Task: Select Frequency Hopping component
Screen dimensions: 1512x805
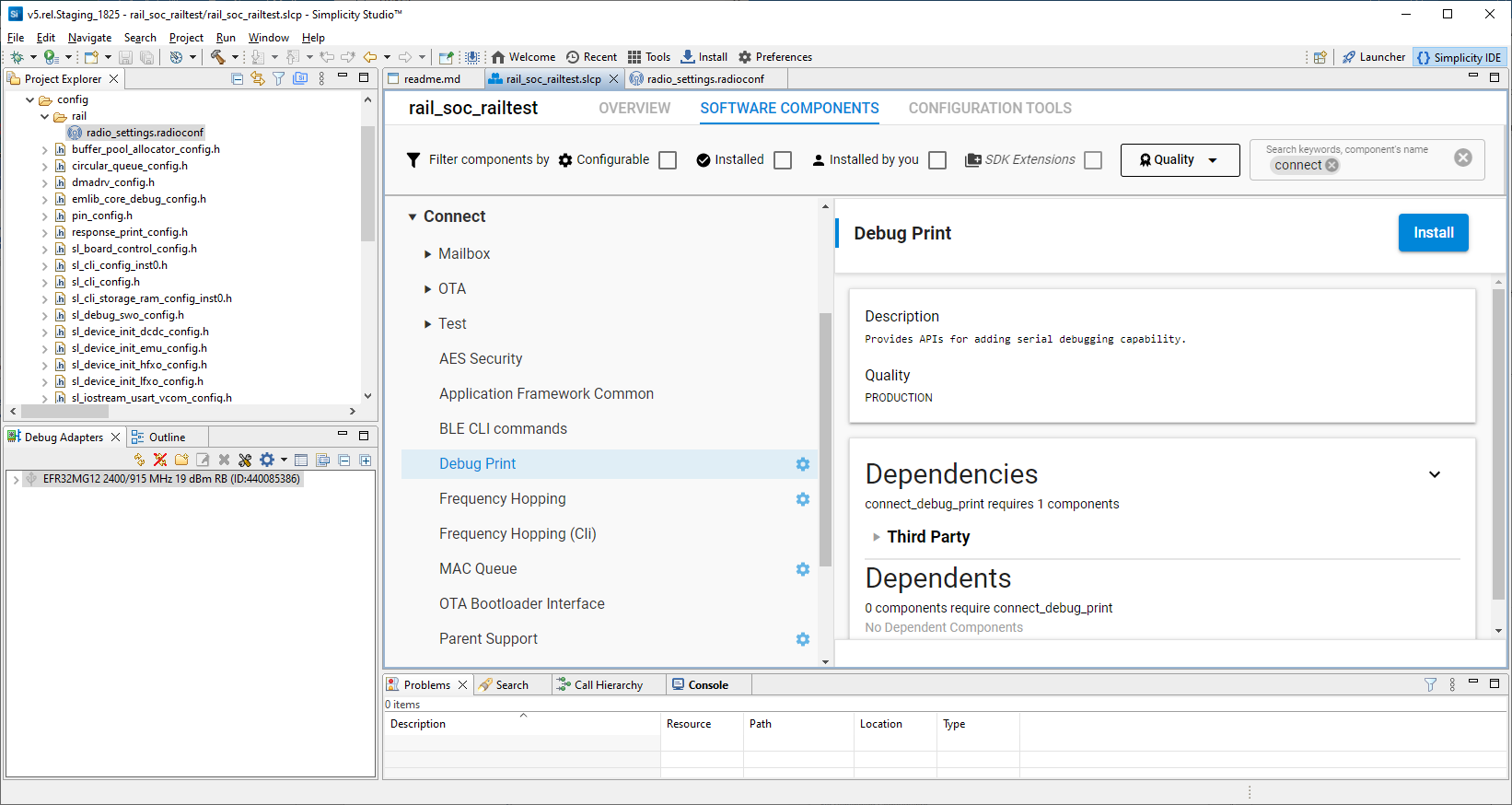Action: pyautogui.click(x=503, y=499)
